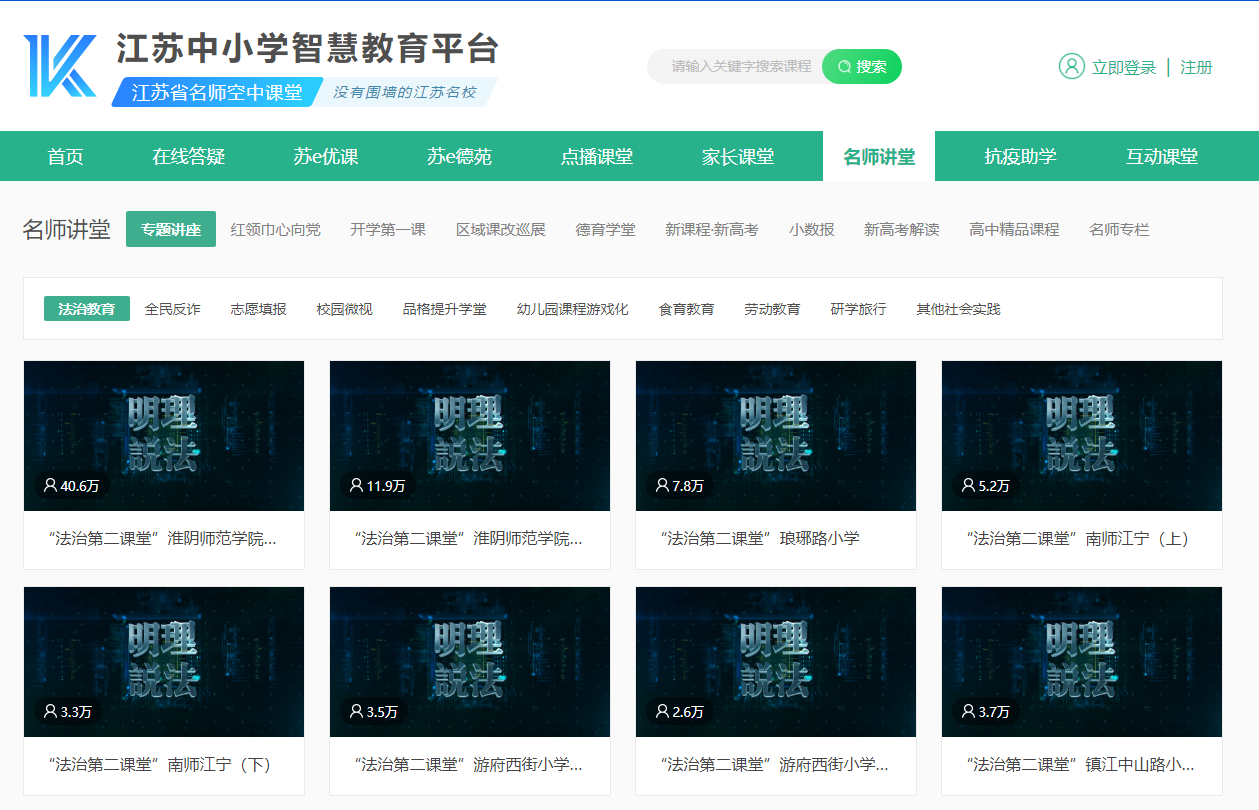Click the green 搜索 search button
1259x810 pixels.
click(x=861, y=67)
